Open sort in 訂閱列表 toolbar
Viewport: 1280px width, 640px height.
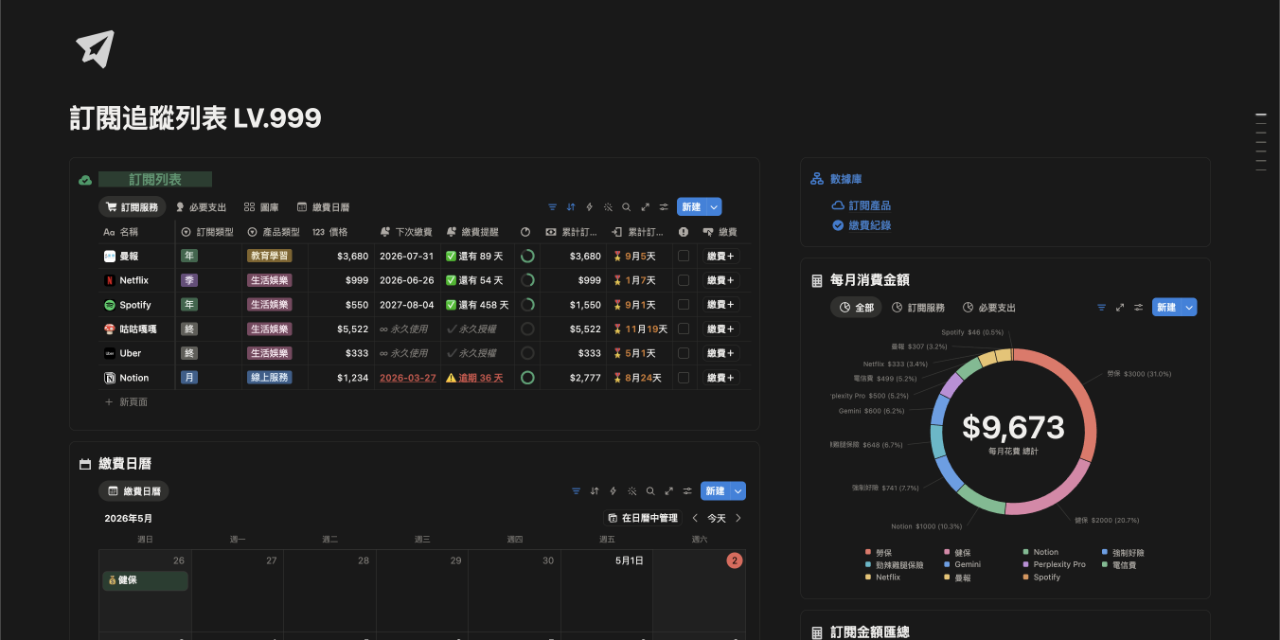(x=571, y=207)
